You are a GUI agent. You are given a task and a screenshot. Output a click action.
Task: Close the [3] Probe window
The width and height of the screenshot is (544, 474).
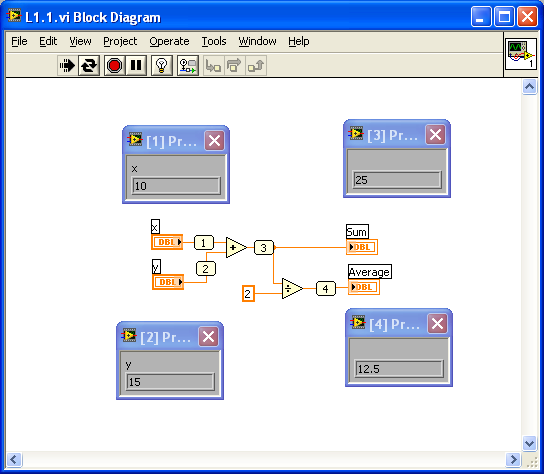point(435,135)
